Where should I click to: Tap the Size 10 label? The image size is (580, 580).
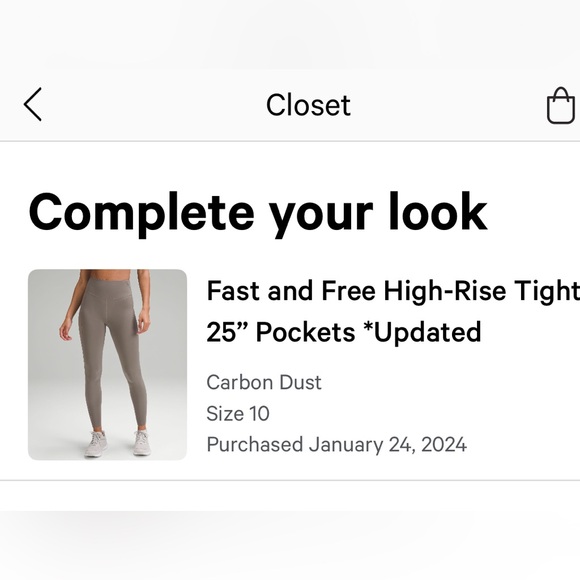pyautogui.click(x=238, y=413)
